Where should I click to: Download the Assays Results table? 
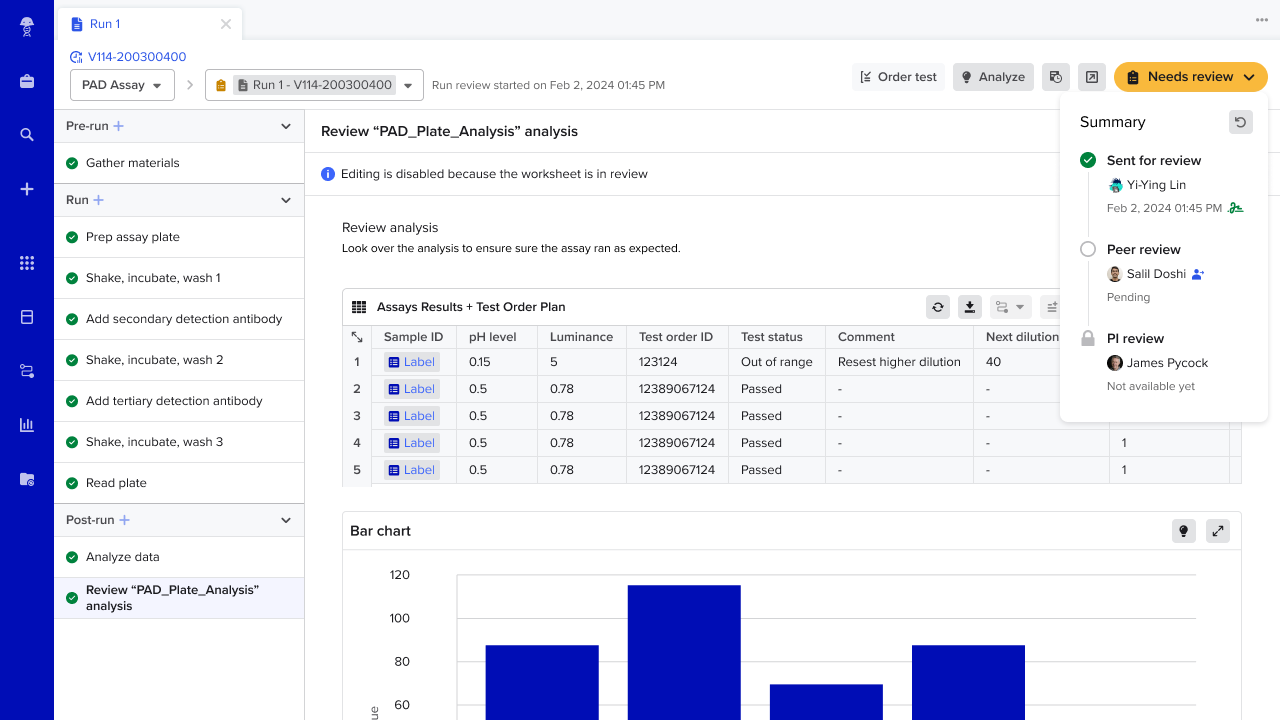(969, 307)
